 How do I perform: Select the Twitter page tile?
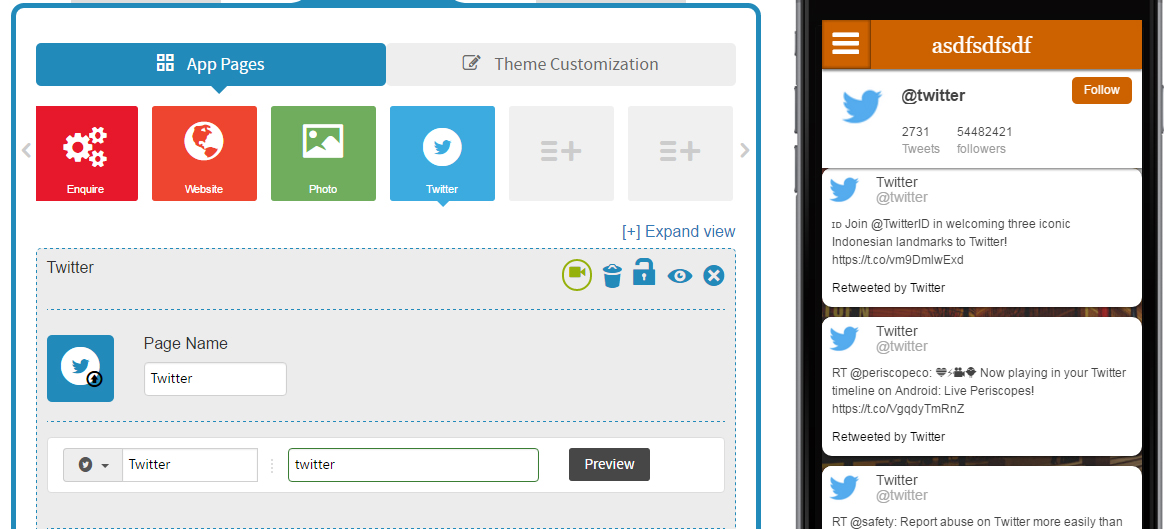coord(442,153)
